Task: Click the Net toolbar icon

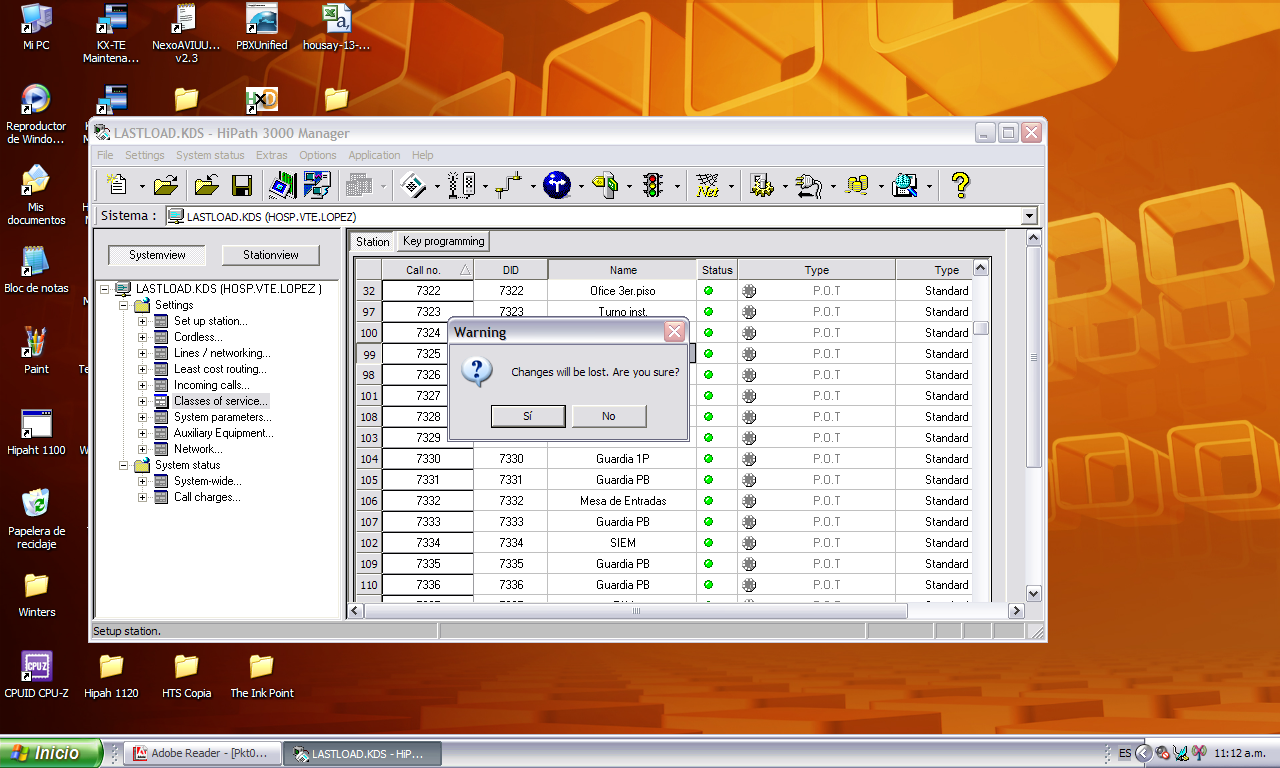Action: pos(709,185)
